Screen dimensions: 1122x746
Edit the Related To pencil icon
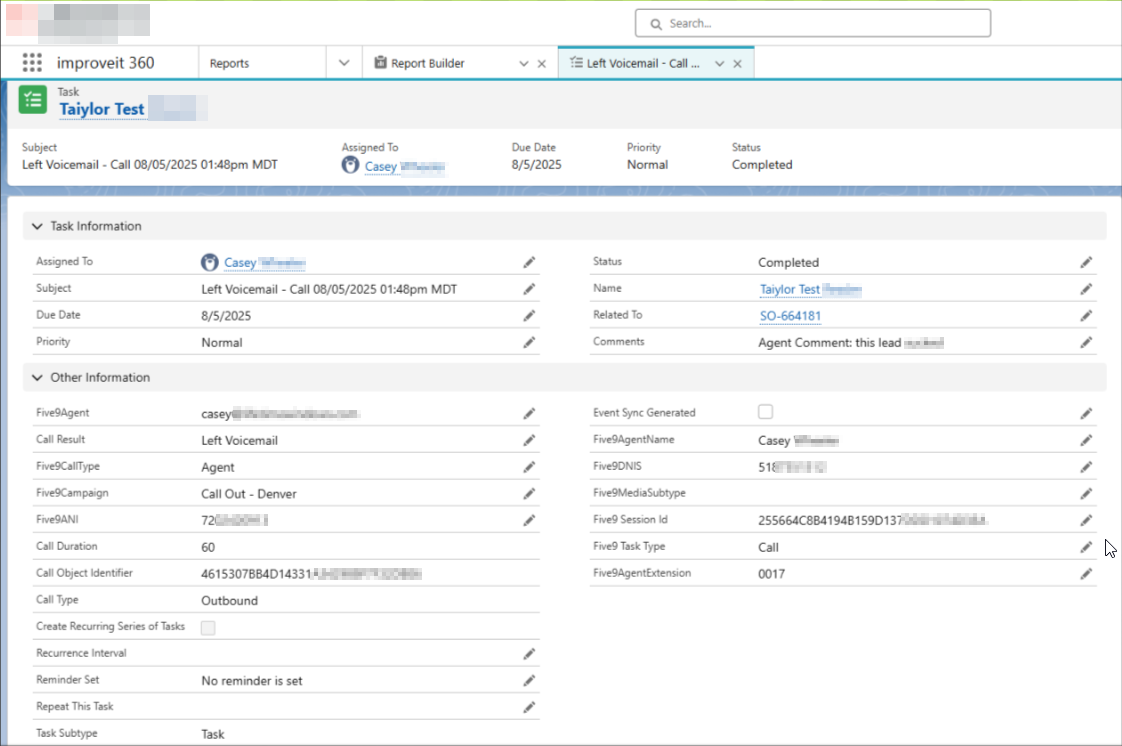pyautogui.click(x=1086, y=315)
